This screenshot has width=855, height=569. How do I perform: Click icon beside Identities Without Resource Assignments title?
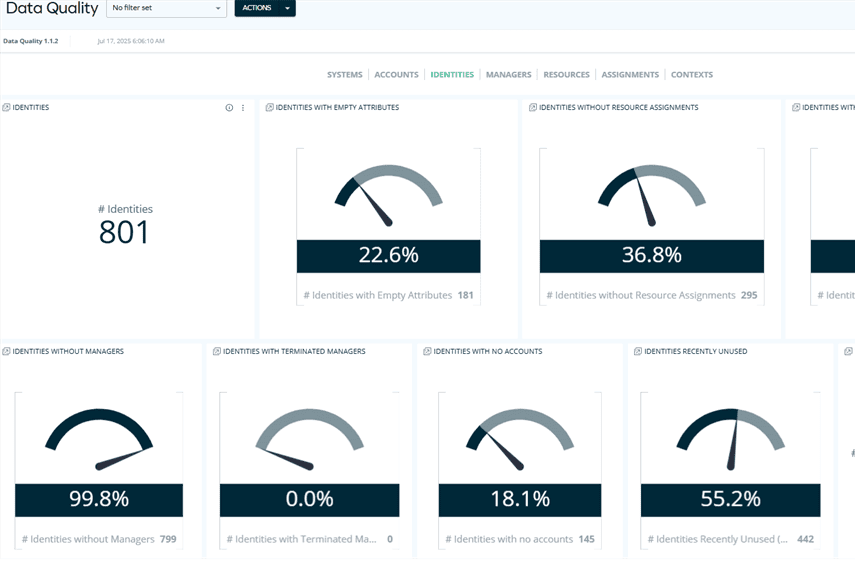[x=533, y=107]
